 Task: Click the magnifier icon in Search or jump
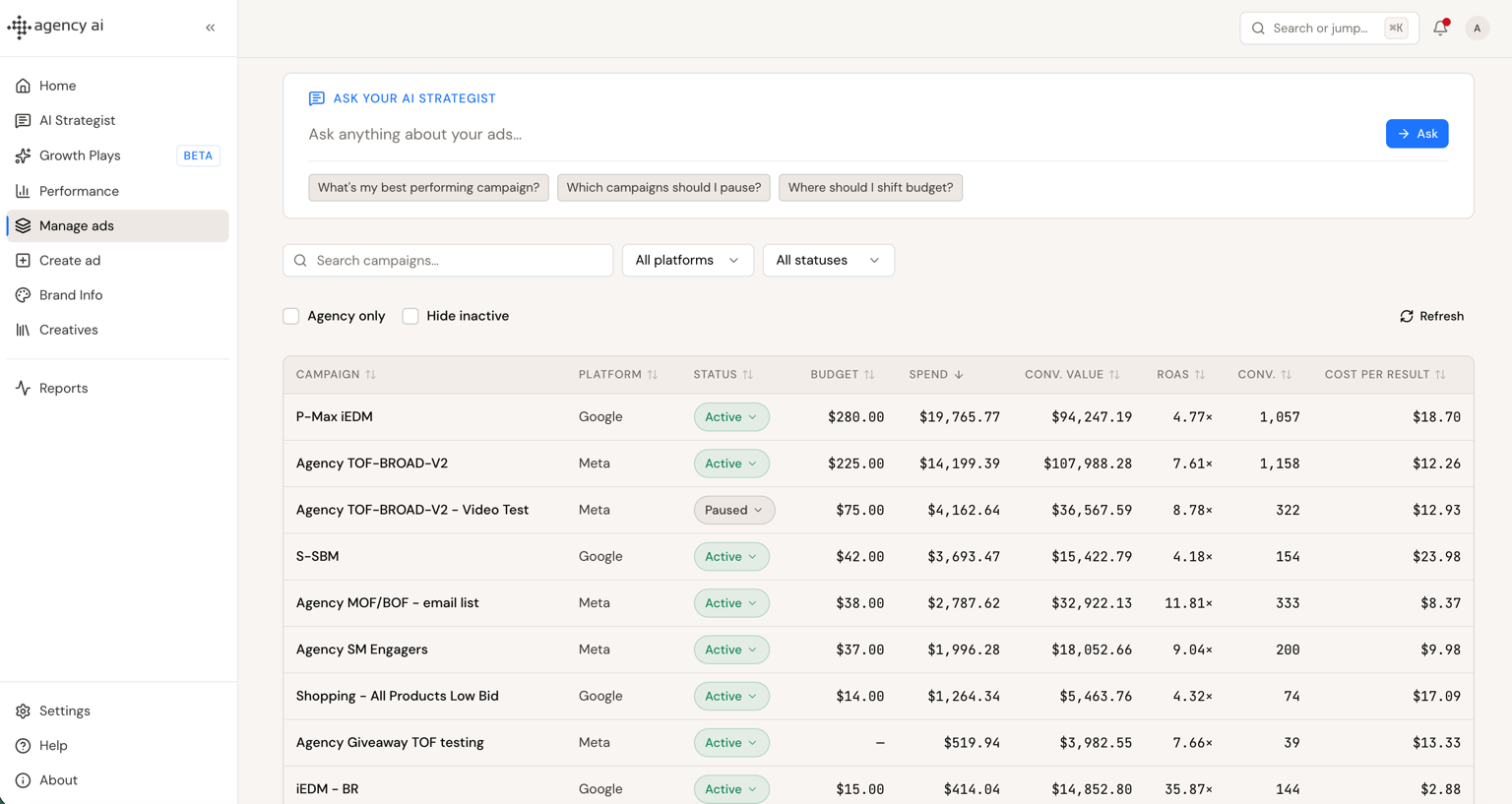pyautogui.click(x=1258, y=29)
